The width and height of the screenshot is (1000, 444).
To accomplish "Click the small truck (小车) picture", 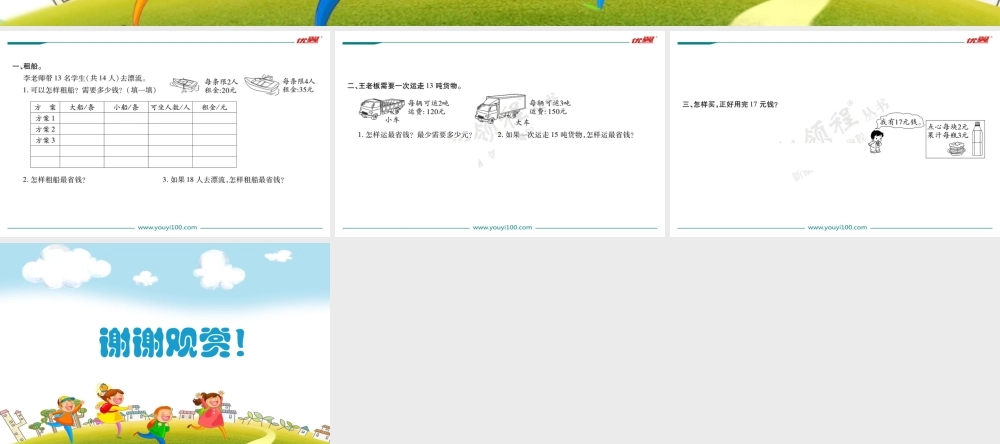I will point(380,106).
